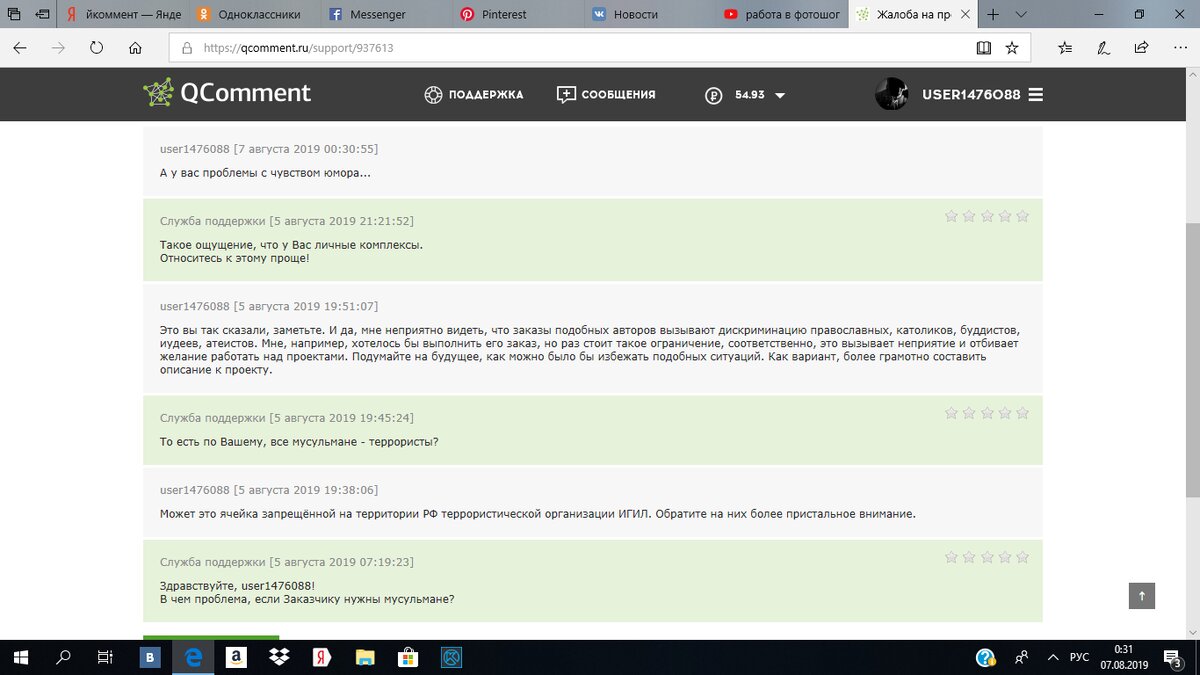1200x675 pixels.
Task: Expand the 54.93 balance dropdown
Action: 780,96
